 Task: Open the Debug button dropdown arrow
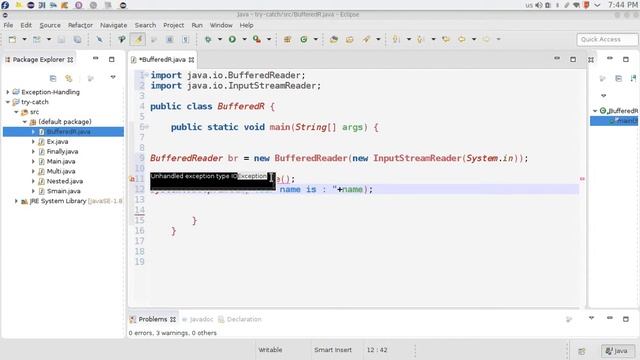(220, 39)
